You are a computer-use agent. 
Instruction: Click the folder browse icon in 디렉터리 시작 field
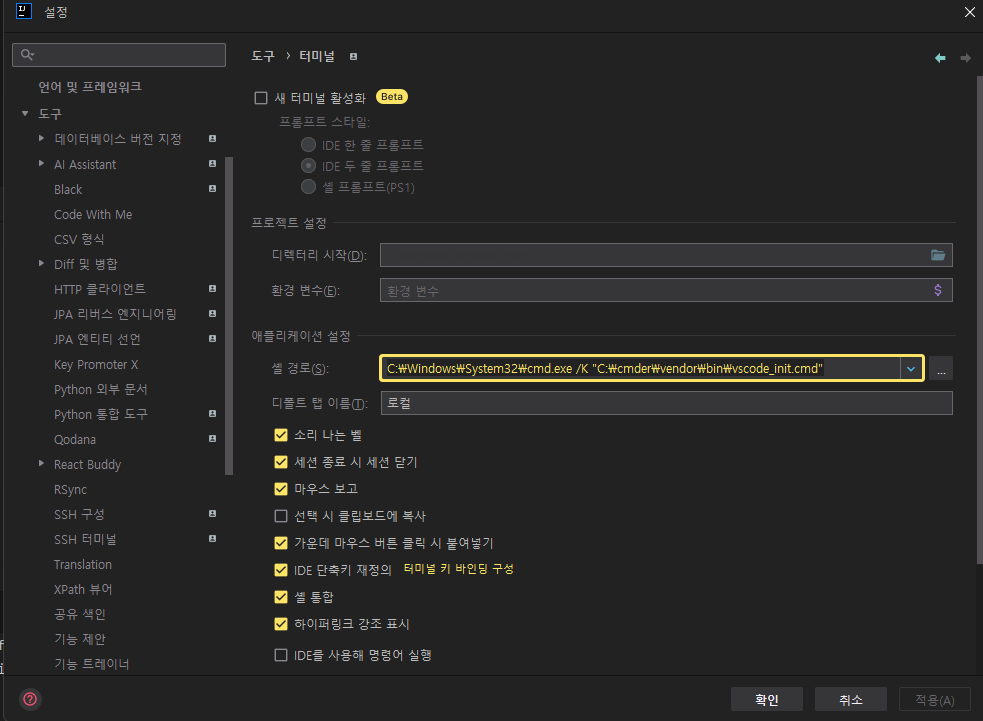point(938,255)
